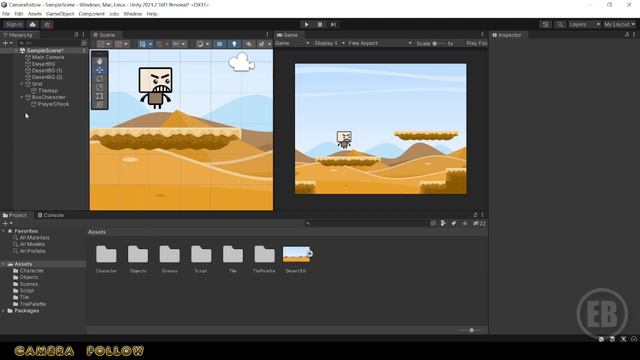
Task: Open Inspector panel kebab menu
Action: click(x=633, y=35)
